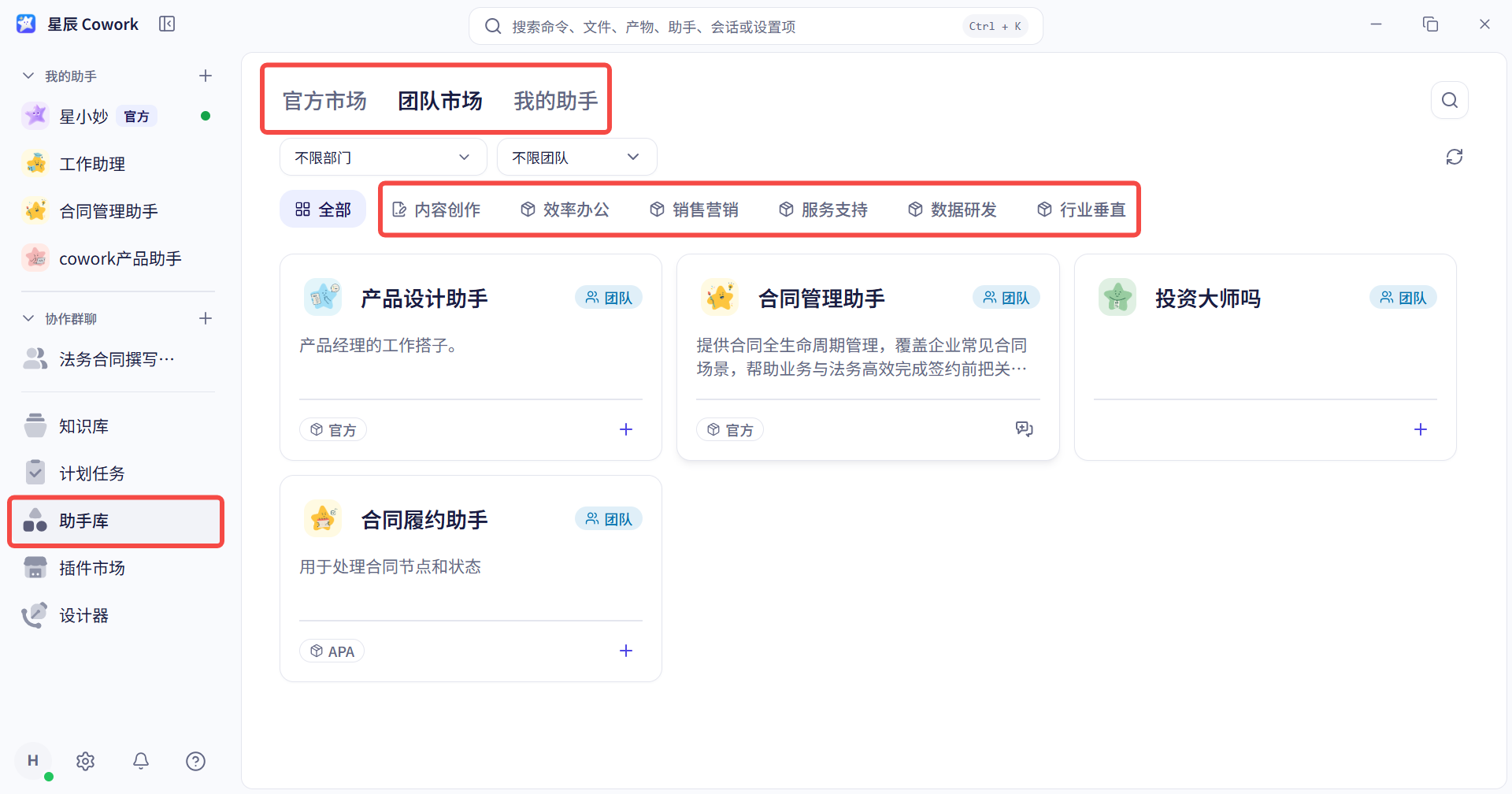Image resolution: width=1512 pixels, height=794 pixels.
Task: Collapse the 我的助手 section
Action: tap(28, 76)
